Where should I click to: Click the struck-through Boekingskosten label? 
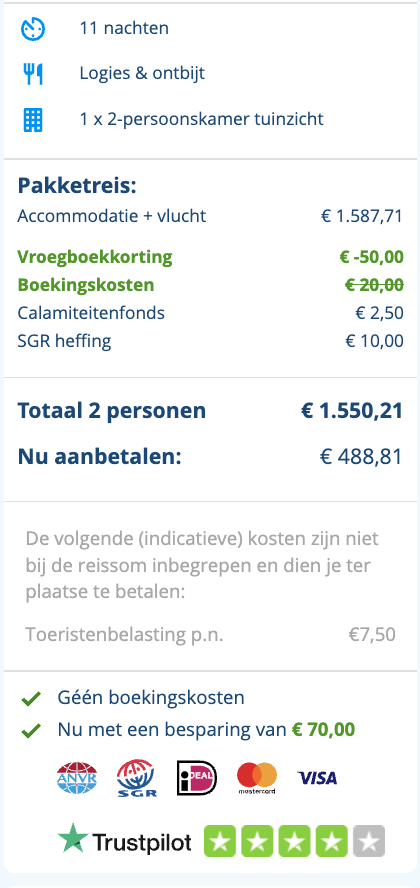(x=85, y=285)
